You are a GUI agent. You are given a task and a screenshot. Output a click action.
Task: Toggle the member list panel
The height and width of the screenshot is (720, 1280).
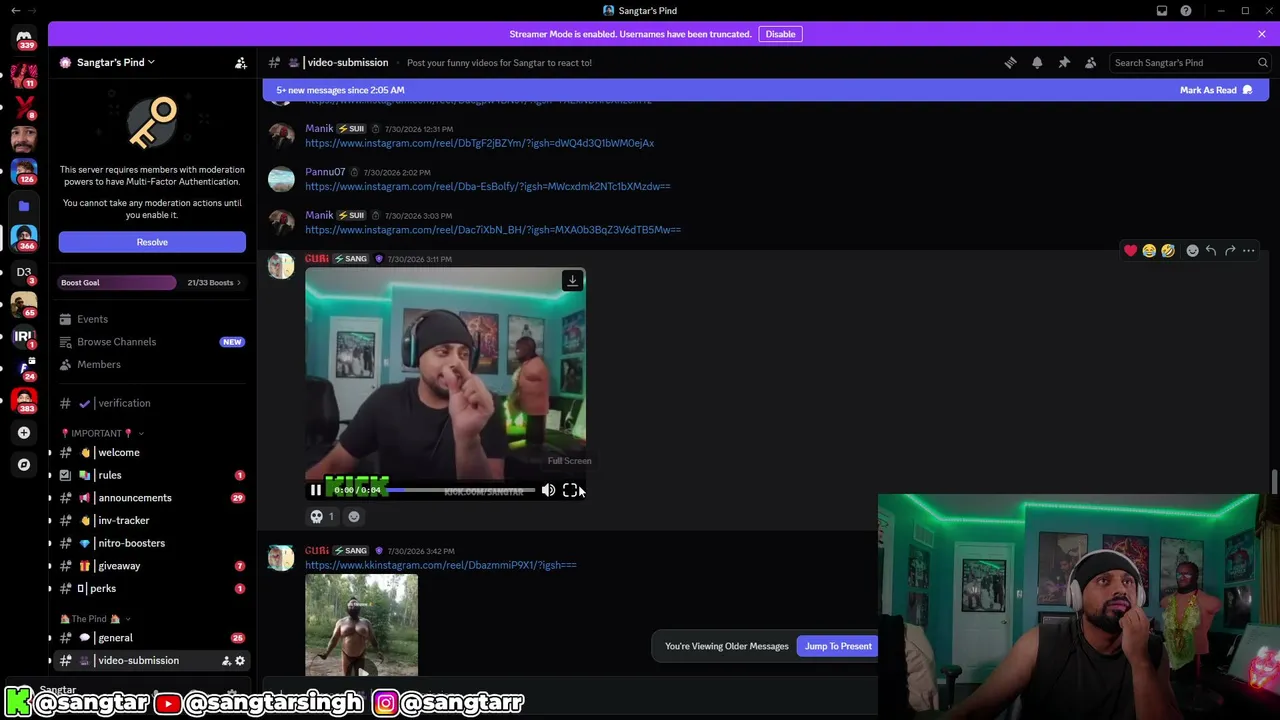pyautogui.click(x=1091, y=62)
